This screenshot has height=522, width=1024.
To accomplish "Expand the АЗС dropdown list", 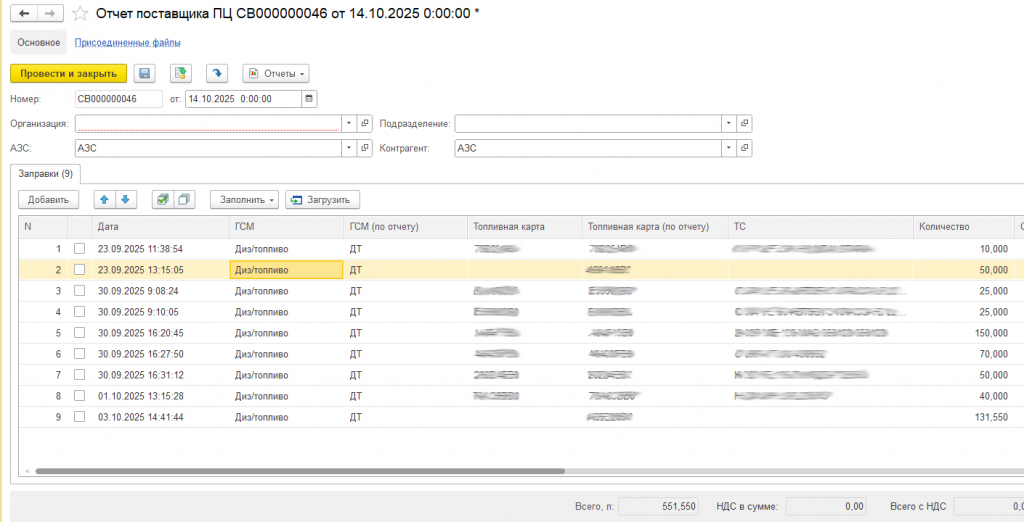I will point(349,148).
